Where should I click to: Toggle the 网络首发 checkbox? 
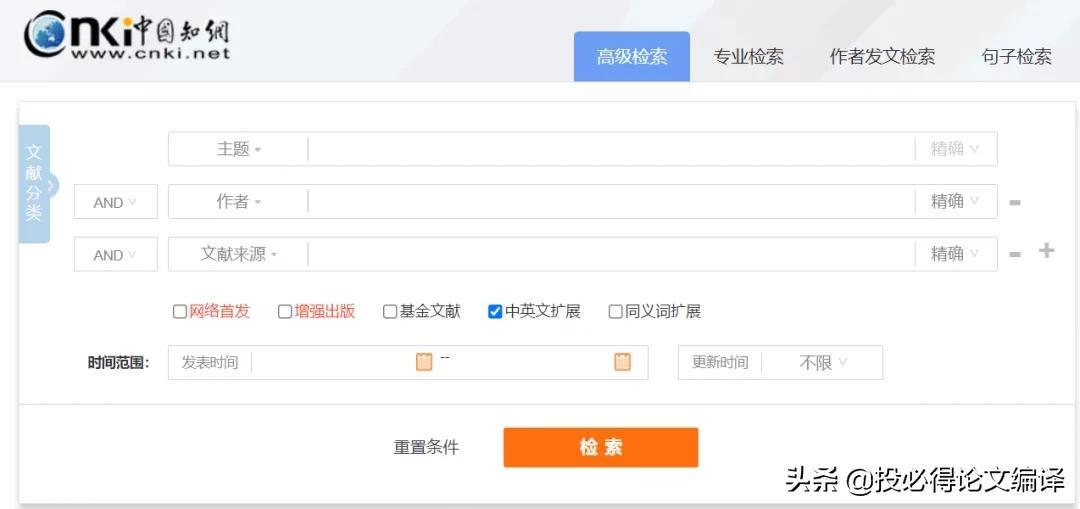pyautogui.click(x=180, y=312)
